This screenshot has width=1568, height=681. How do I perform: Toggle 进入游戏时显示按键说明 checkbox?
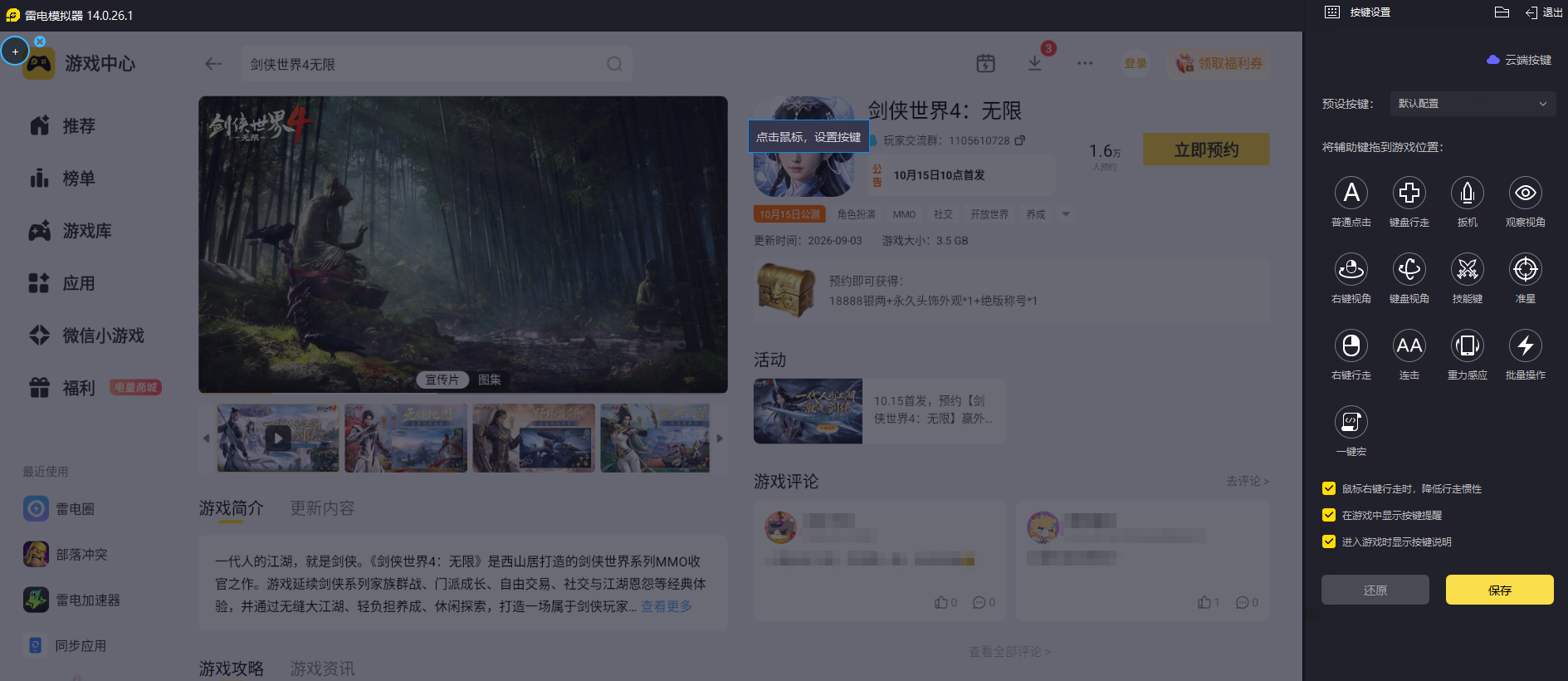pyautogui.click(x=1329, y=541)
